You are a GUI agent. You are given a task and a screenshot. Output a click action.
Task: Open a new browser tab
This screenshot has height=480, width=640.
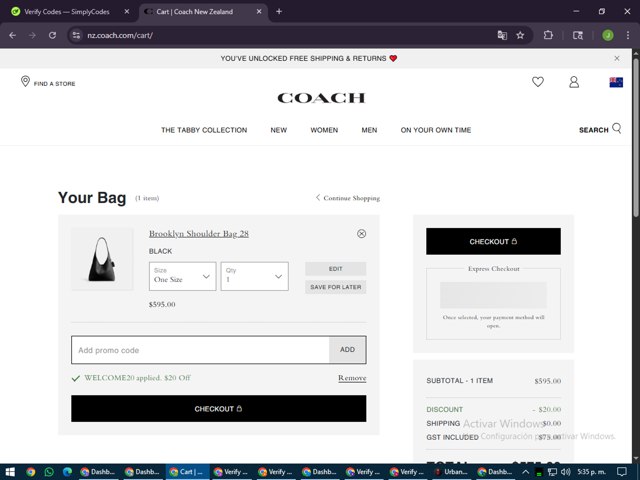tap(279, 11)
